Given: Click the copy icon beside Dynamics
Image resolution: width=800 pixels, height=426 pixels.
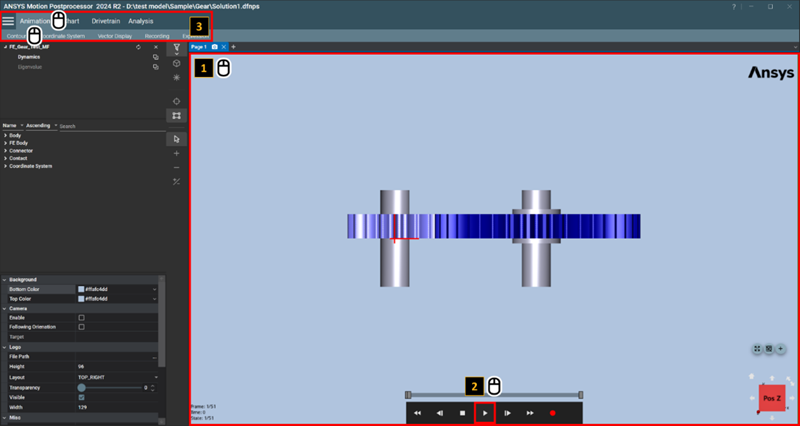Looking at the screenshot, I should (x=156, y=57).
